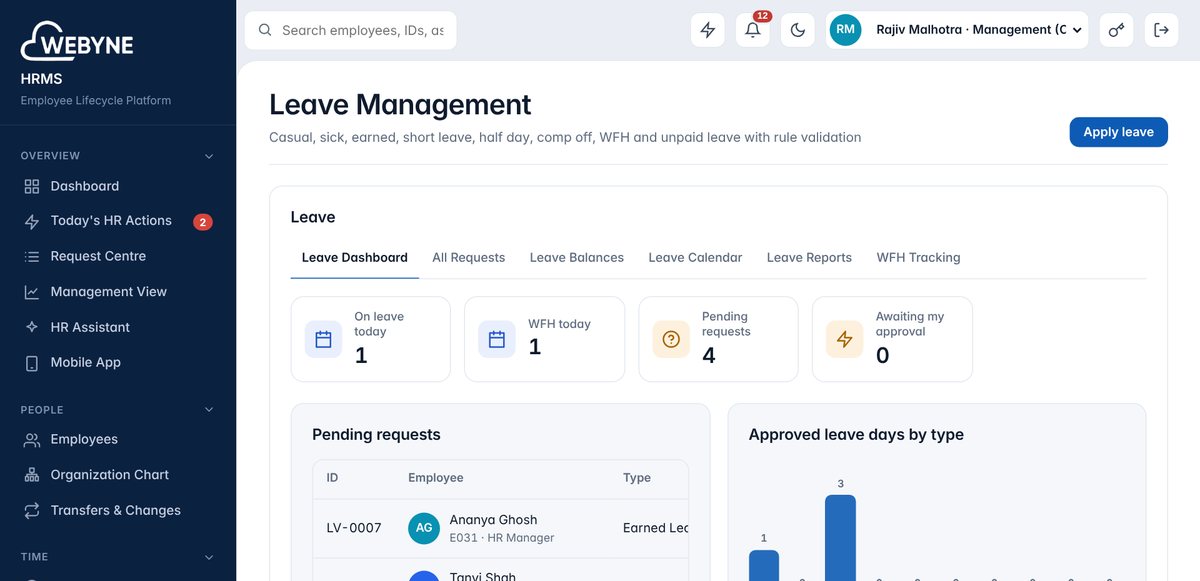Click the chart bar labeled 1

[x=764, y=566]
